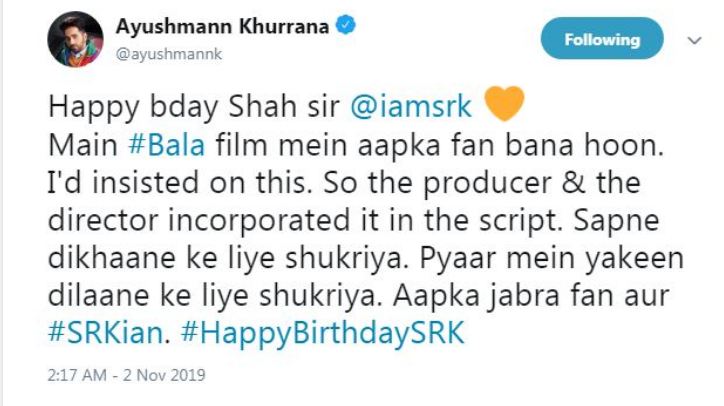Click the 'I'd insisted on this' sentence
Screen dimensions: 724x406
177,183
